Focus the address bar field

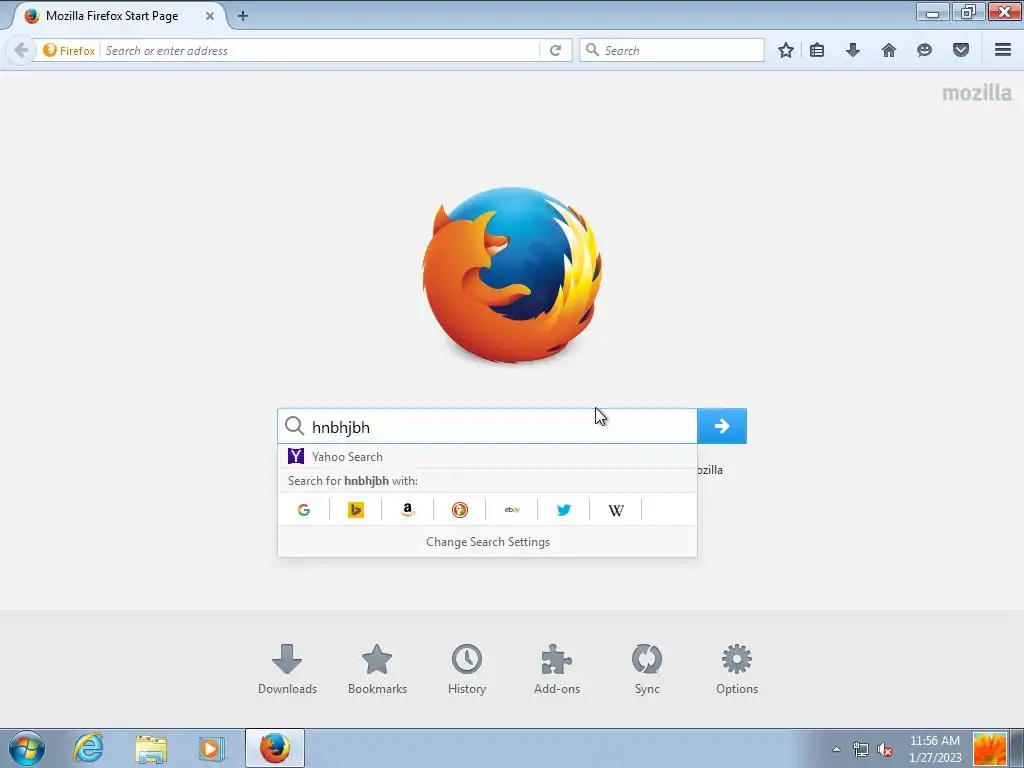coord(320,50)
